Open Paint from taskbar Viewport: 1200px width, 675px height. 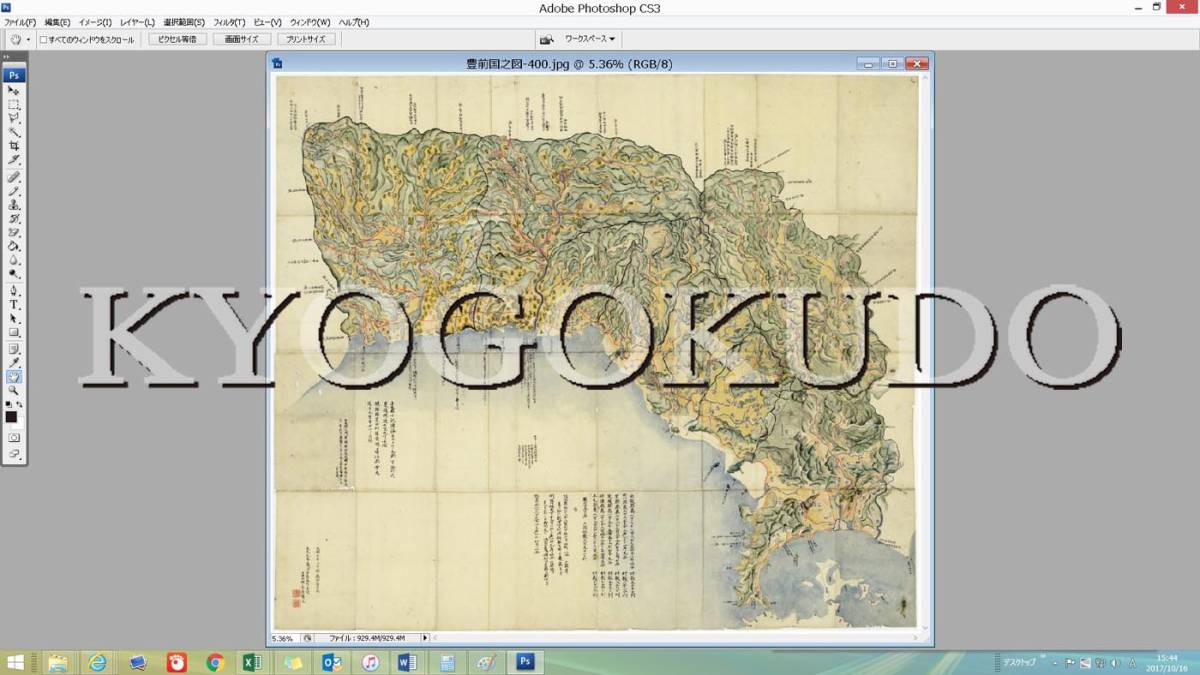(x=486, y=662)
